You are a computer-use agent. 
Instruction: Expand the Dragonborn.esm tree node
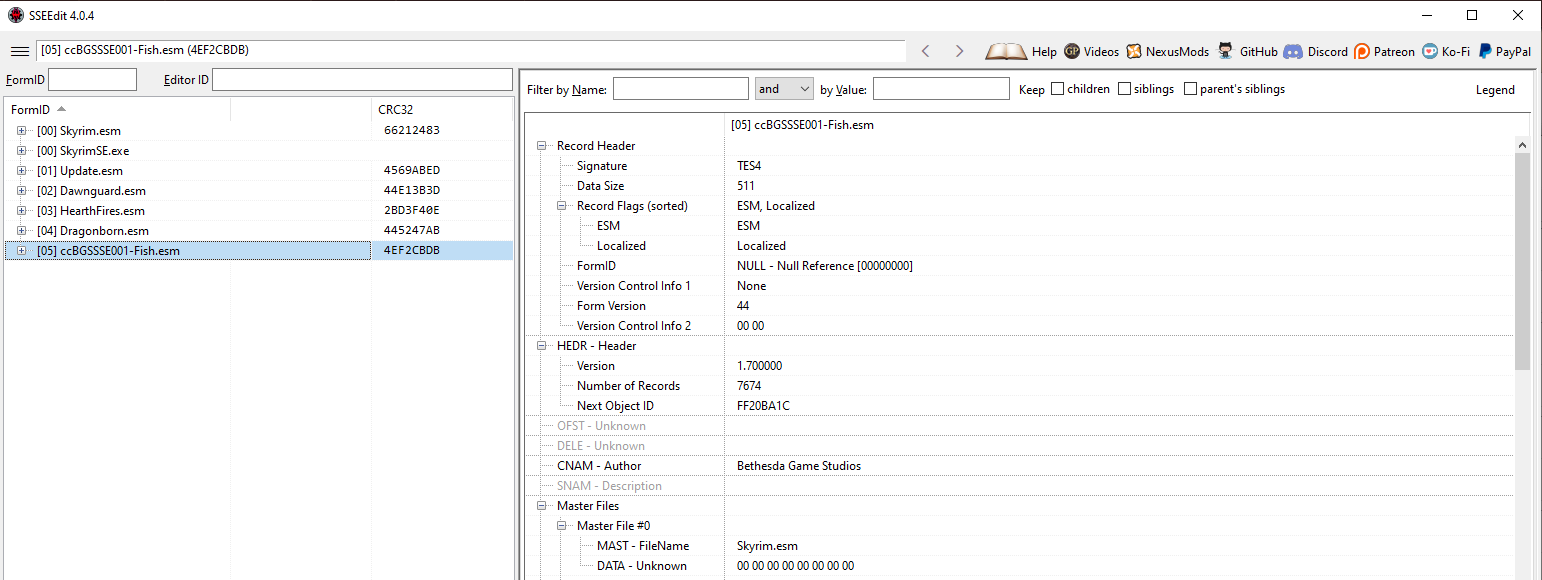coord(21,231)
